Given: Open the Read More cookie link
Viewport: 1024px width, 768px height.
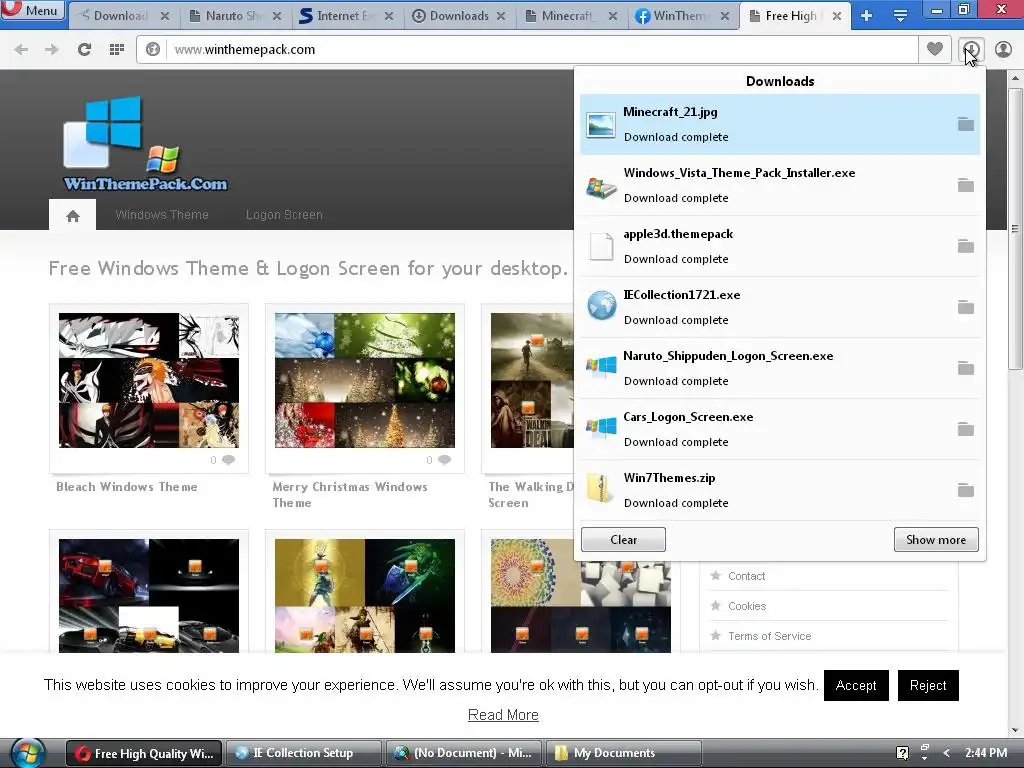Looking at the screenshot, I should tap(503, 715).
